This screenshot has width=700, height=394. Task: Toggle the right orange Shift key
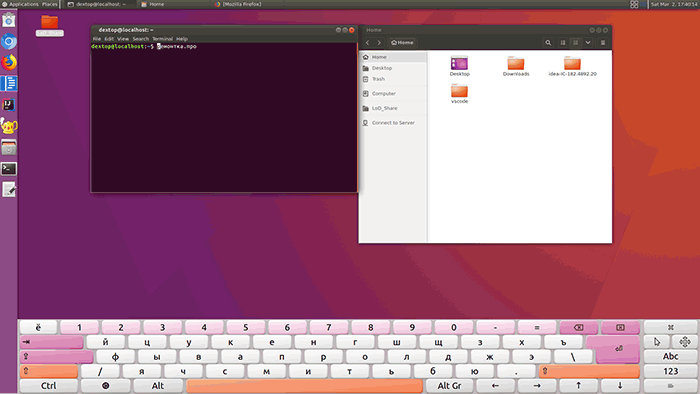point(589,371)
